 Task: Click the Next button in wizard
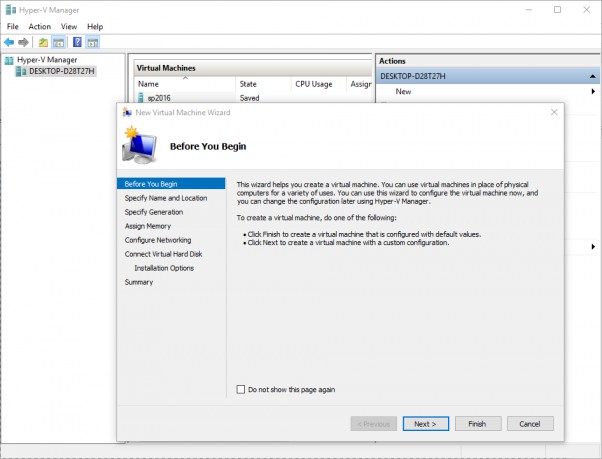pos(426,424)
